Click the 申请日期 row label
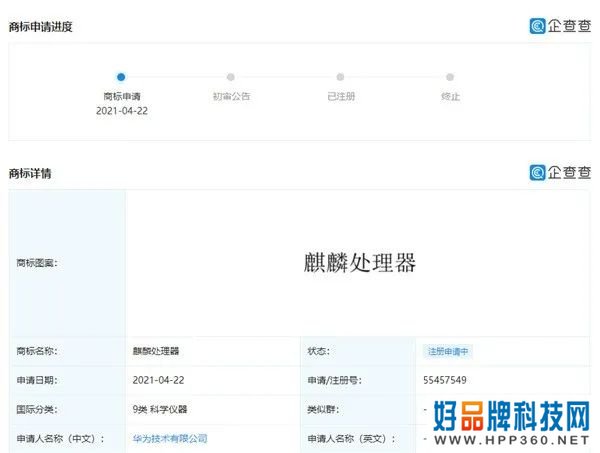Screen dimensions: 600x453 tap(37, 380)
